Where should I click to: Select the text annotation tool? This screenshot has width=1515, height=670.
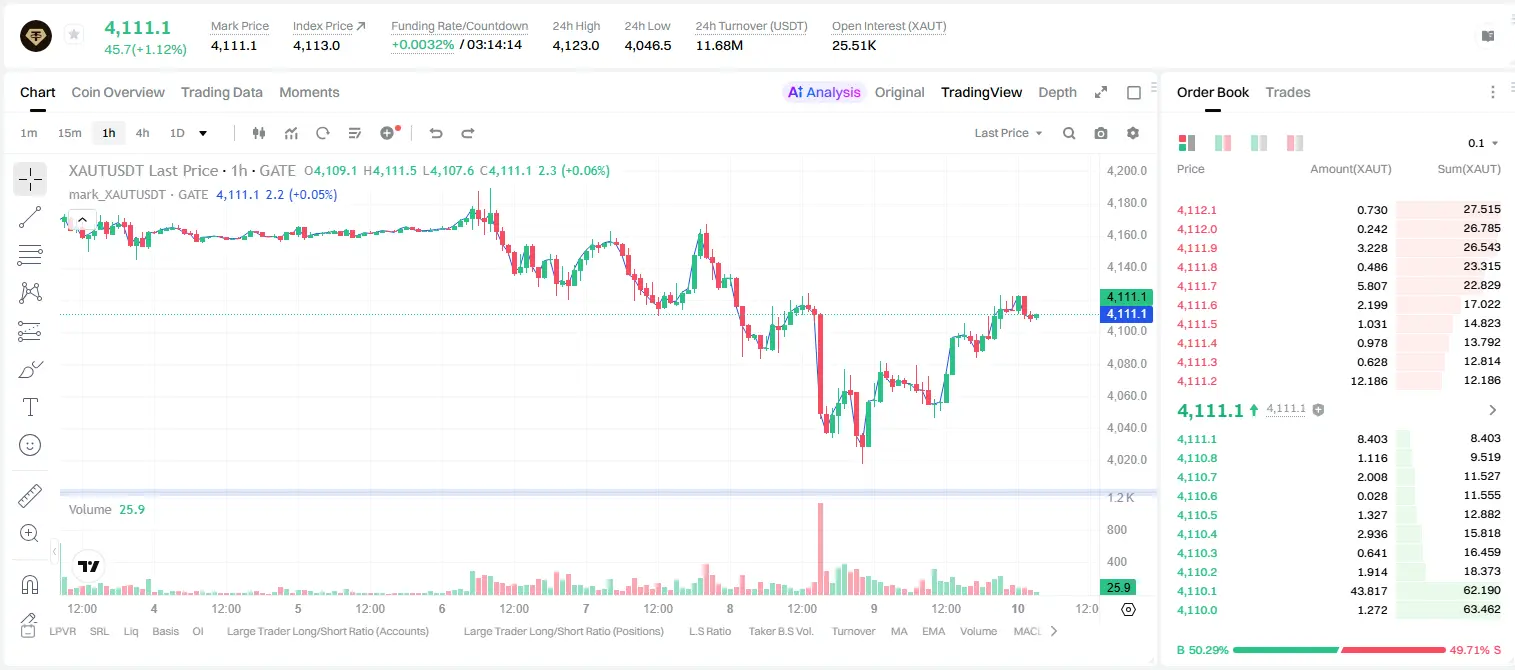[30, 407]
